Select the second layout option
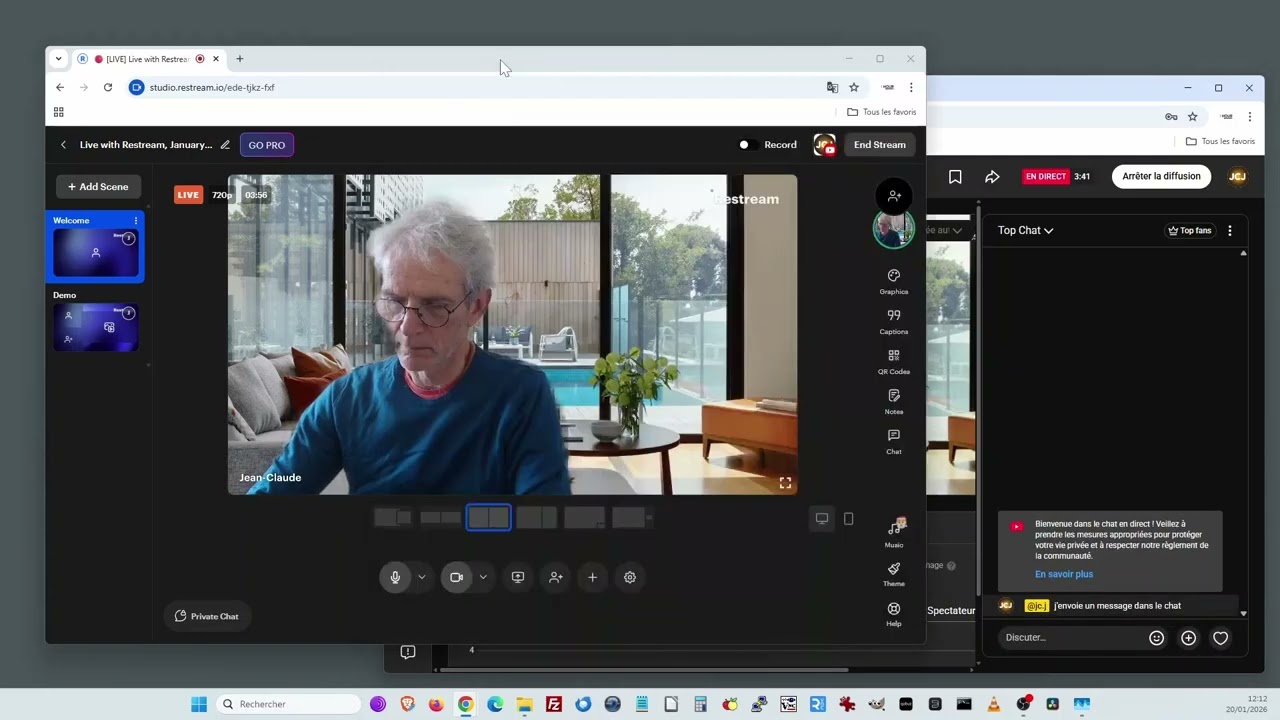1280x720 pixels. click(440, 517)
